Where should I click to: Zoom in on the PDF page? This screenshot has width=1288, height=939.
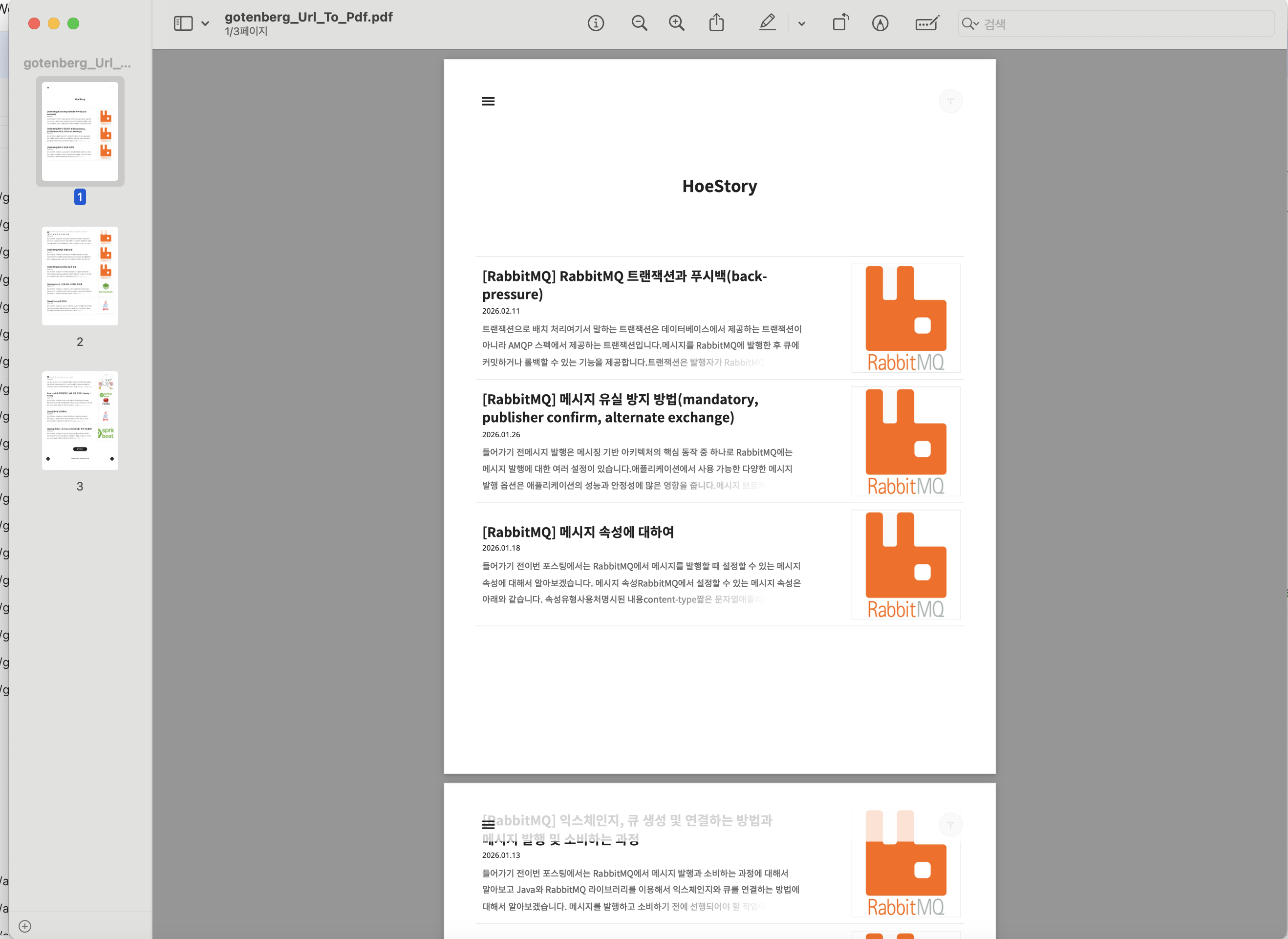tap(676, 23)
